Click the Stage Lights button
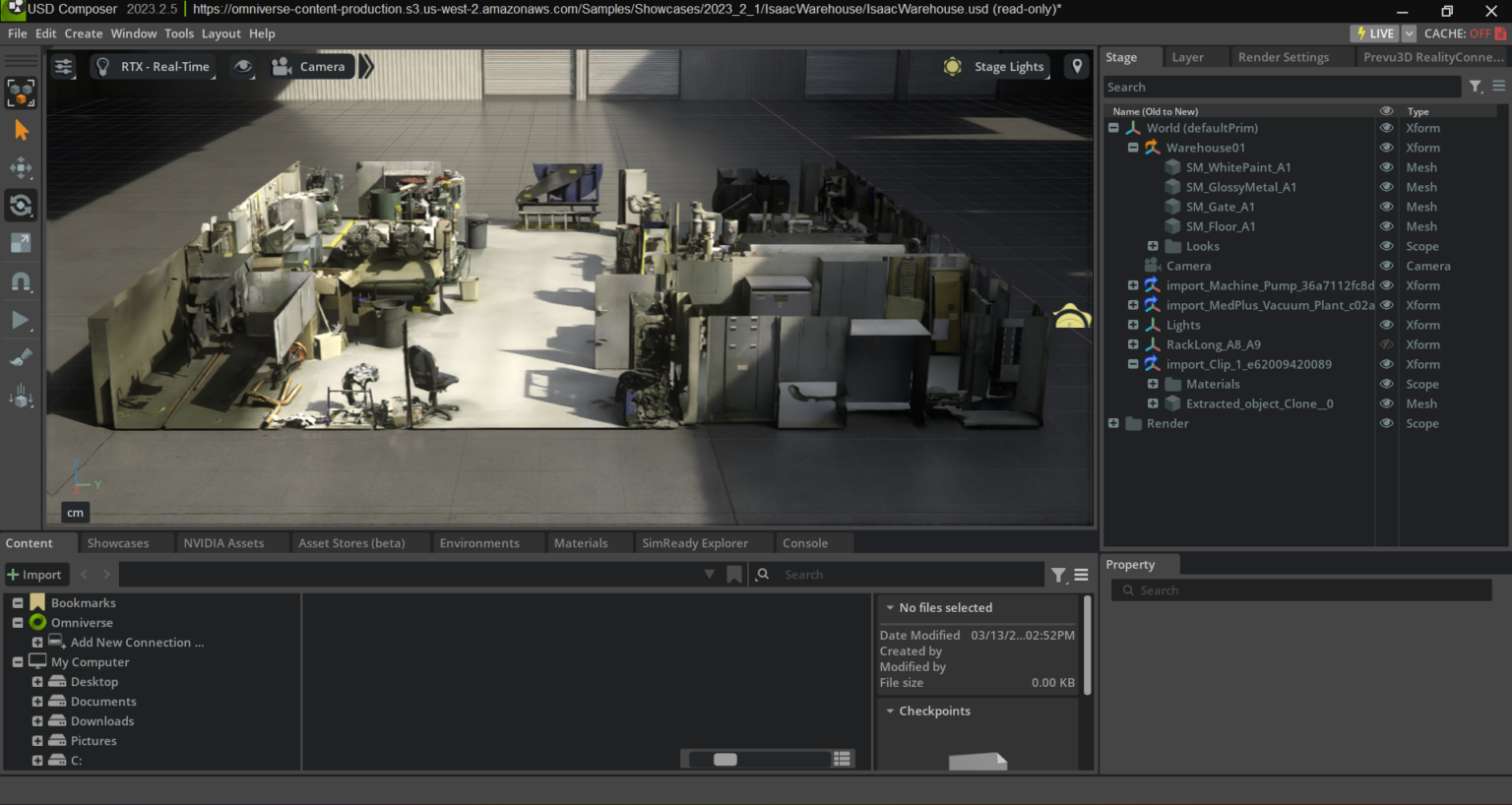Viewport: 1512px width, 805px height. click(995, 66)
